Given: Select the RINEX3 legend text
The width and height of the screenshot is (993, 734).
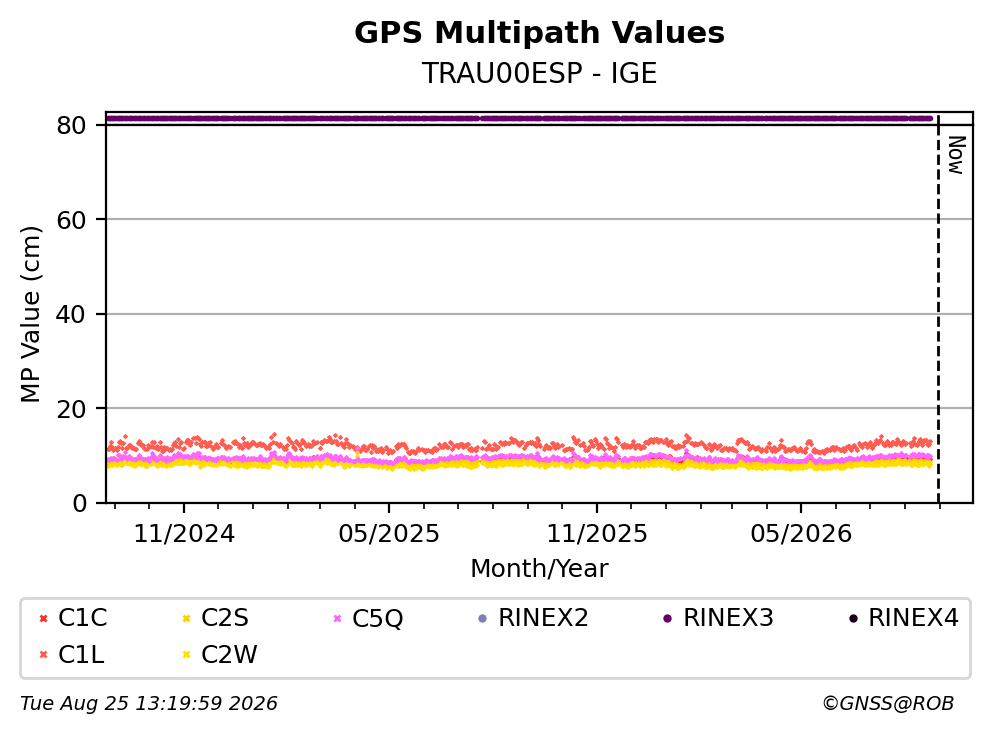Looking at the screenshot, I should [x=728, y=618].
